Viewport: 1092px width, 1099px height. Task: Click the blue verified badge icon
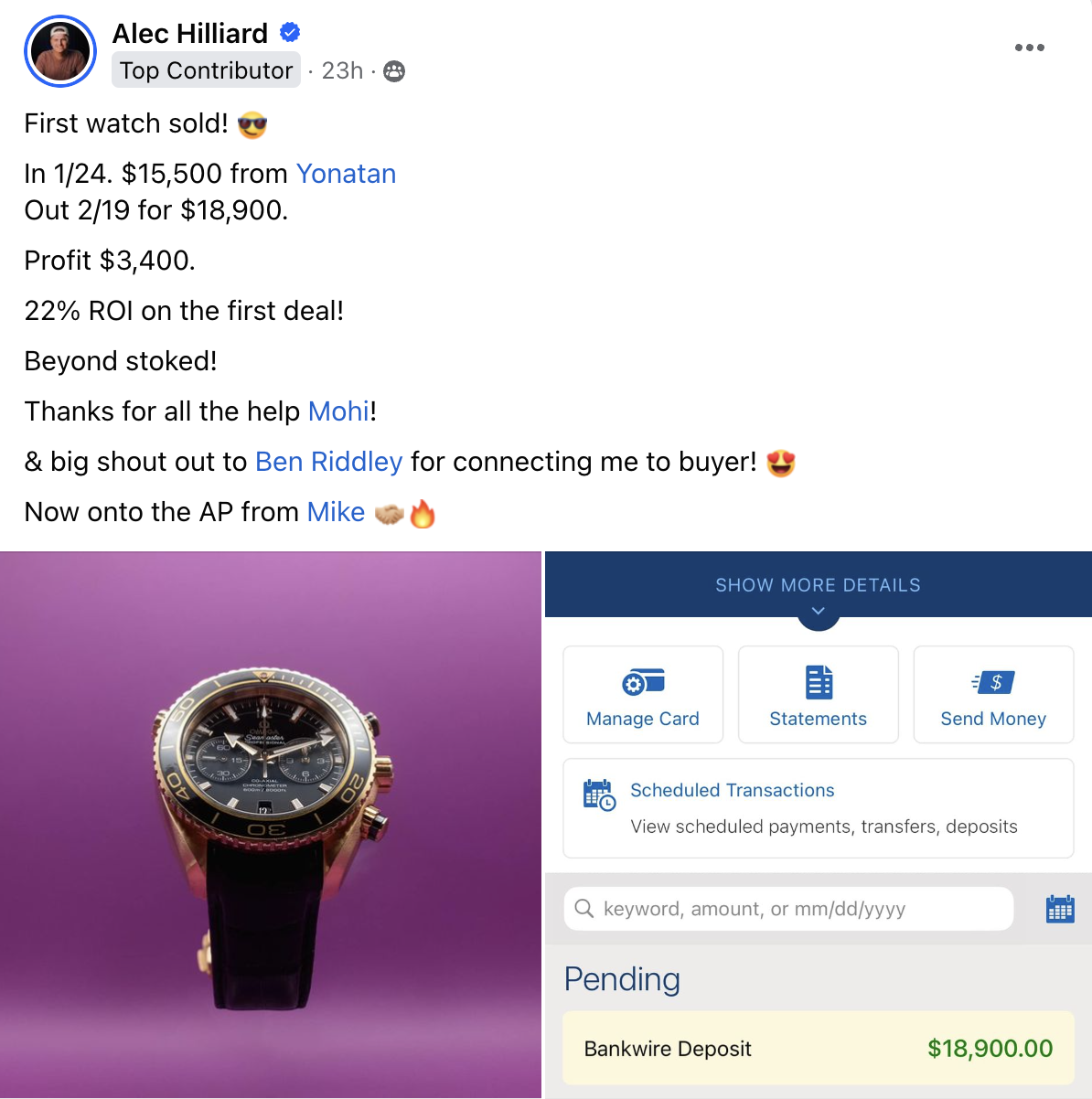point(290,33)
